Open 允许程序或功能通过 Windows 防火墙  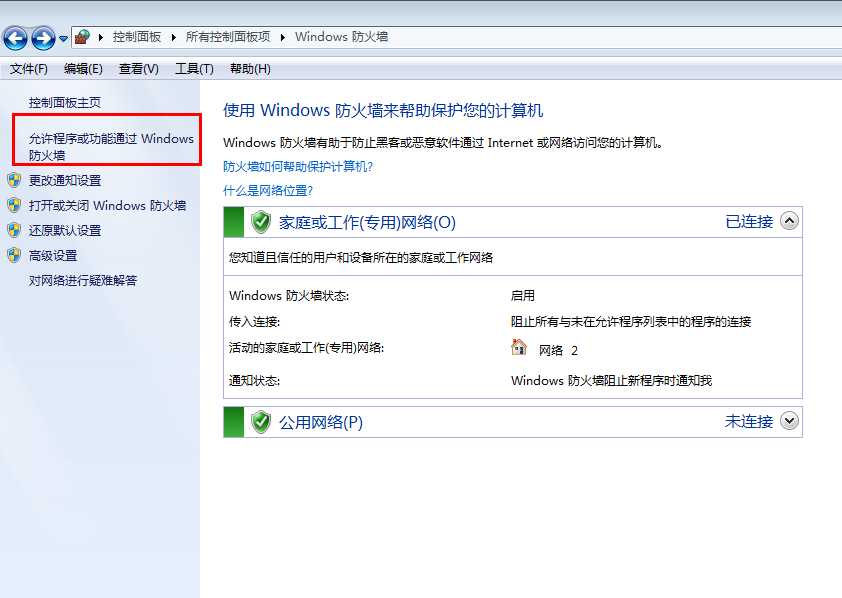[x=111, y=147]
